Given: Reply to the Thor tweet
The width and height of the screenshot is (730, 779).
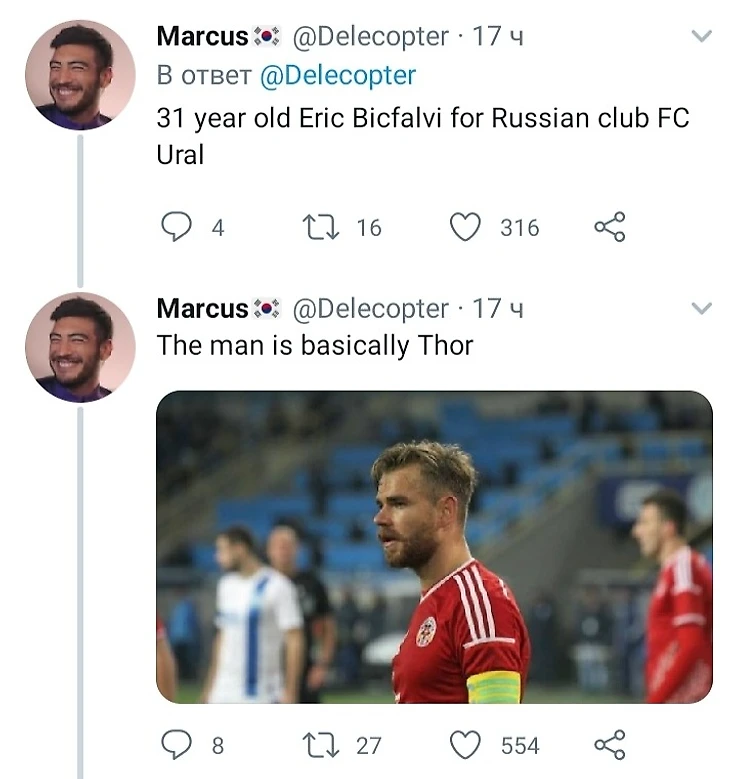Looking at the screenshot, I should tap(177, 744).
